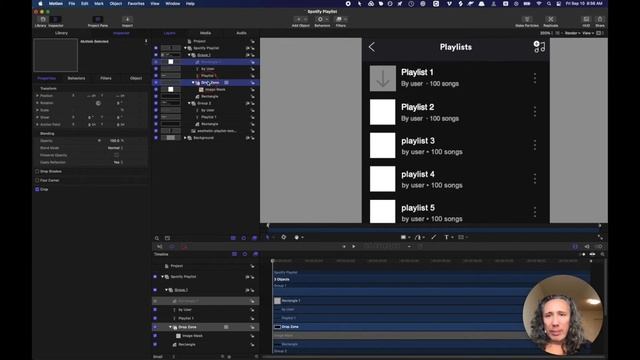Screen dimensions: 640x360
Task: Select the 3D transform tool
Action: pyautogui.click(x=284, y=237)
